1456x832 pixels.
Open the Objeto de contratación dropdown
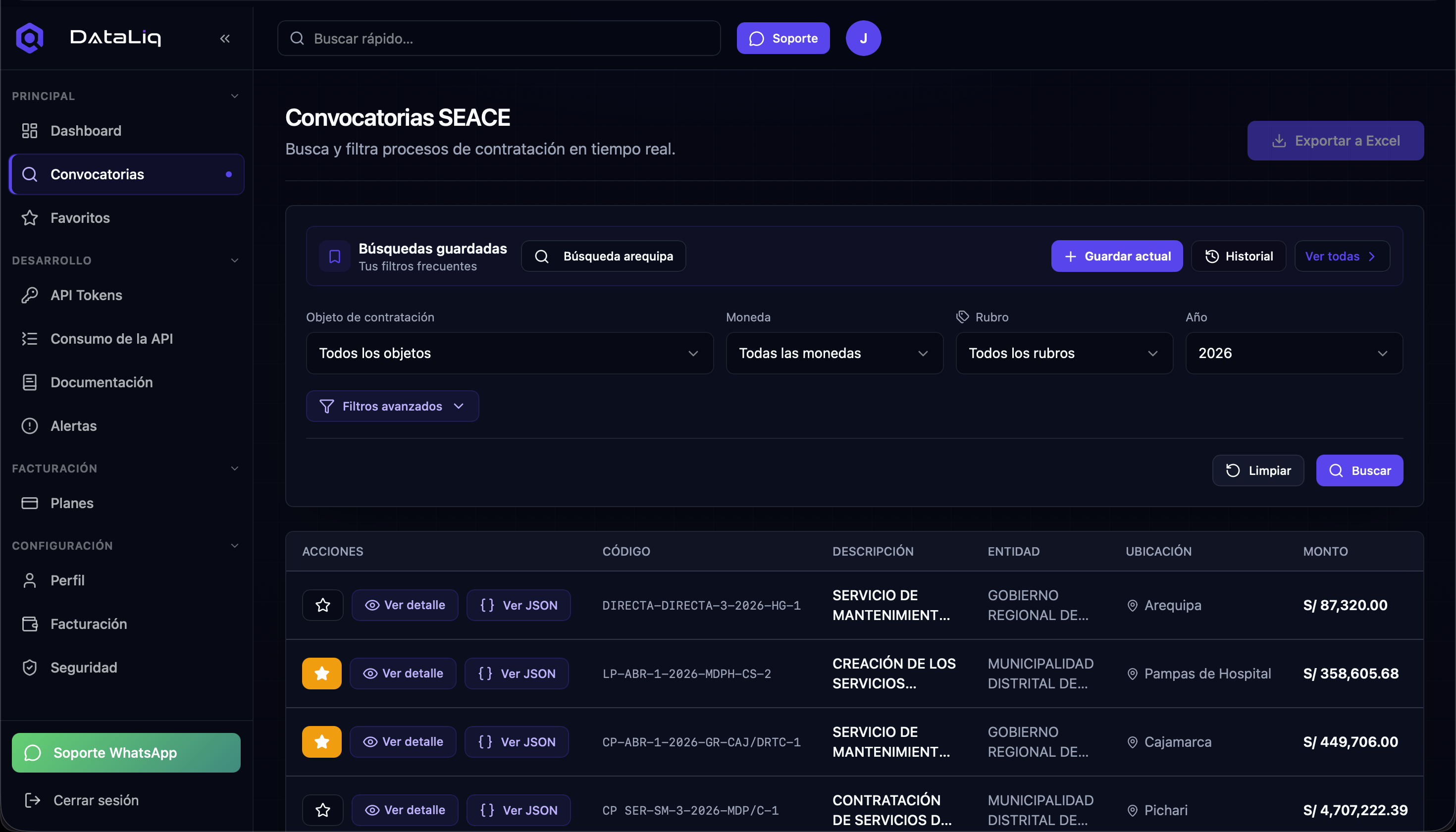(x=509, y=353)
